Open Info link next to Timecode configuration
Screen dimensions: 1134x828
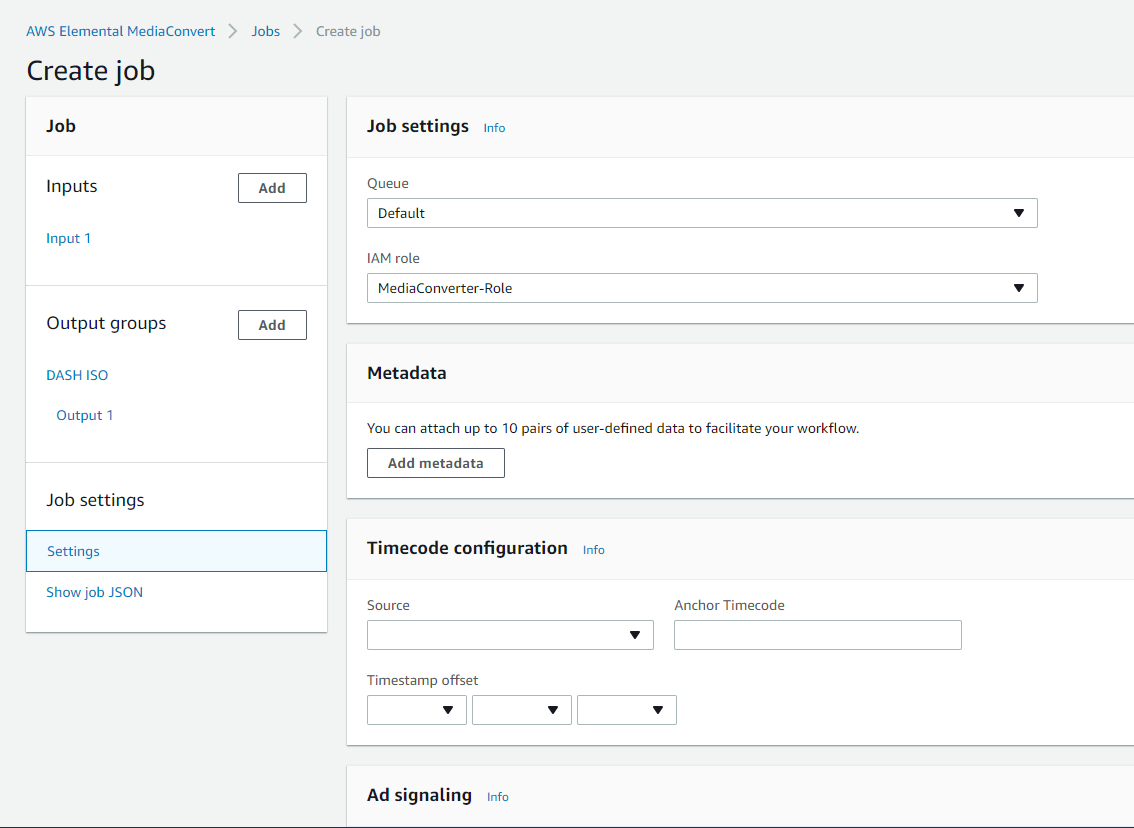pos(593,550)
